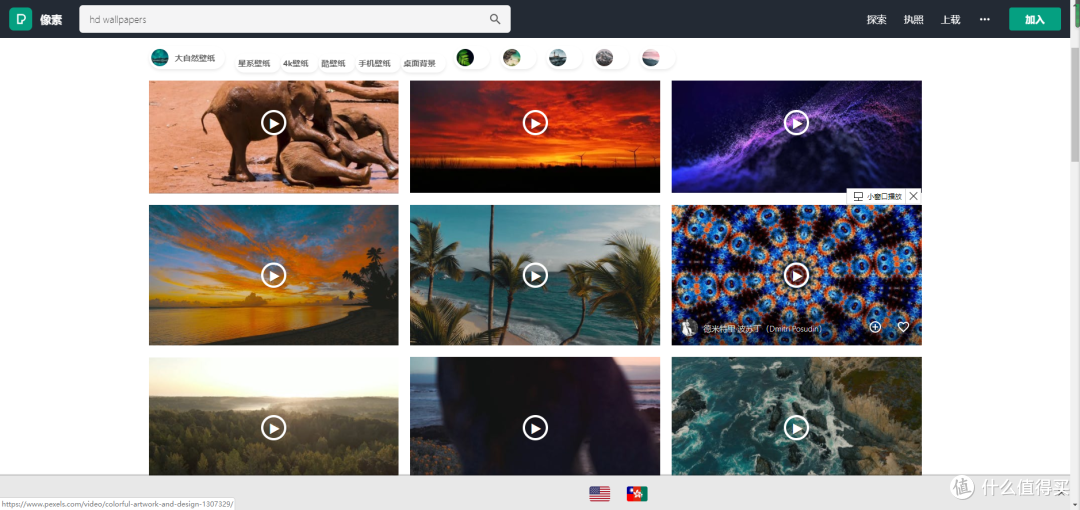Play the dark silhouette seaside video

tap(535, 427)
